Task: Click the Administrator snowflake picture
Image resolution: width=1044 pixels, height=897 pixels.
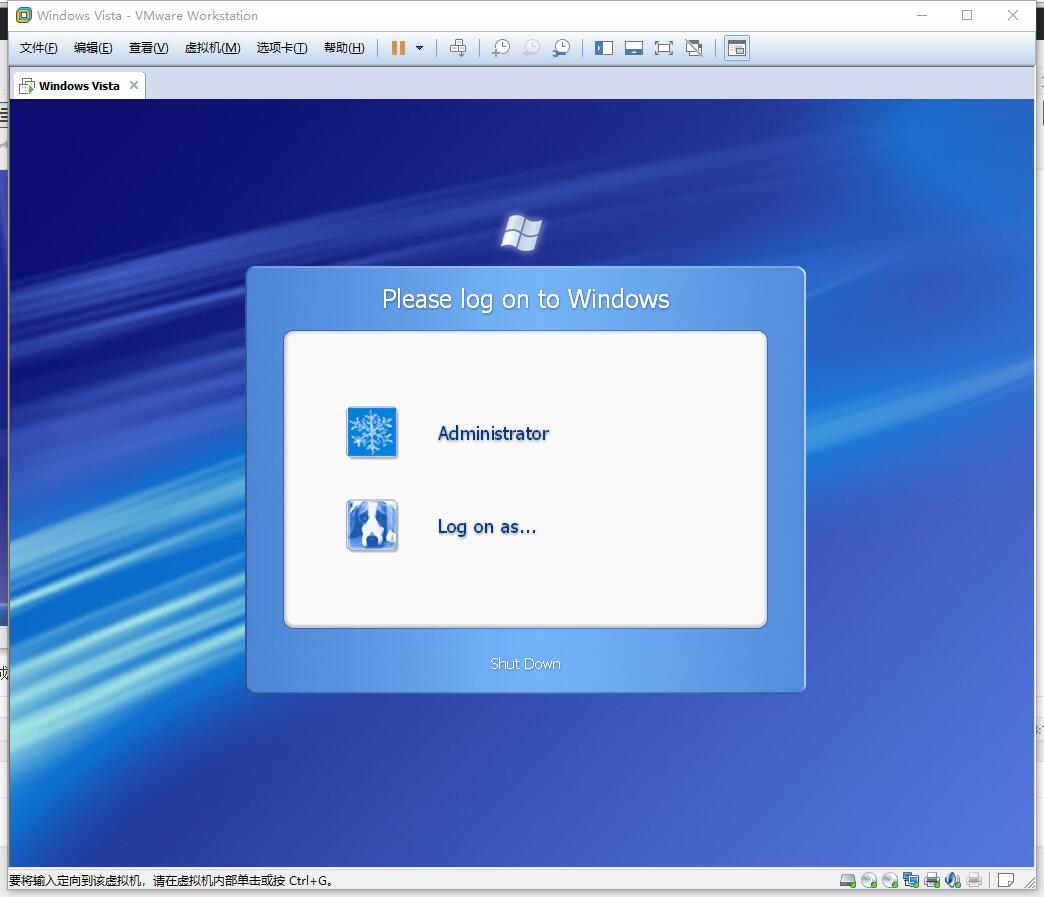Action: (372, 432)
